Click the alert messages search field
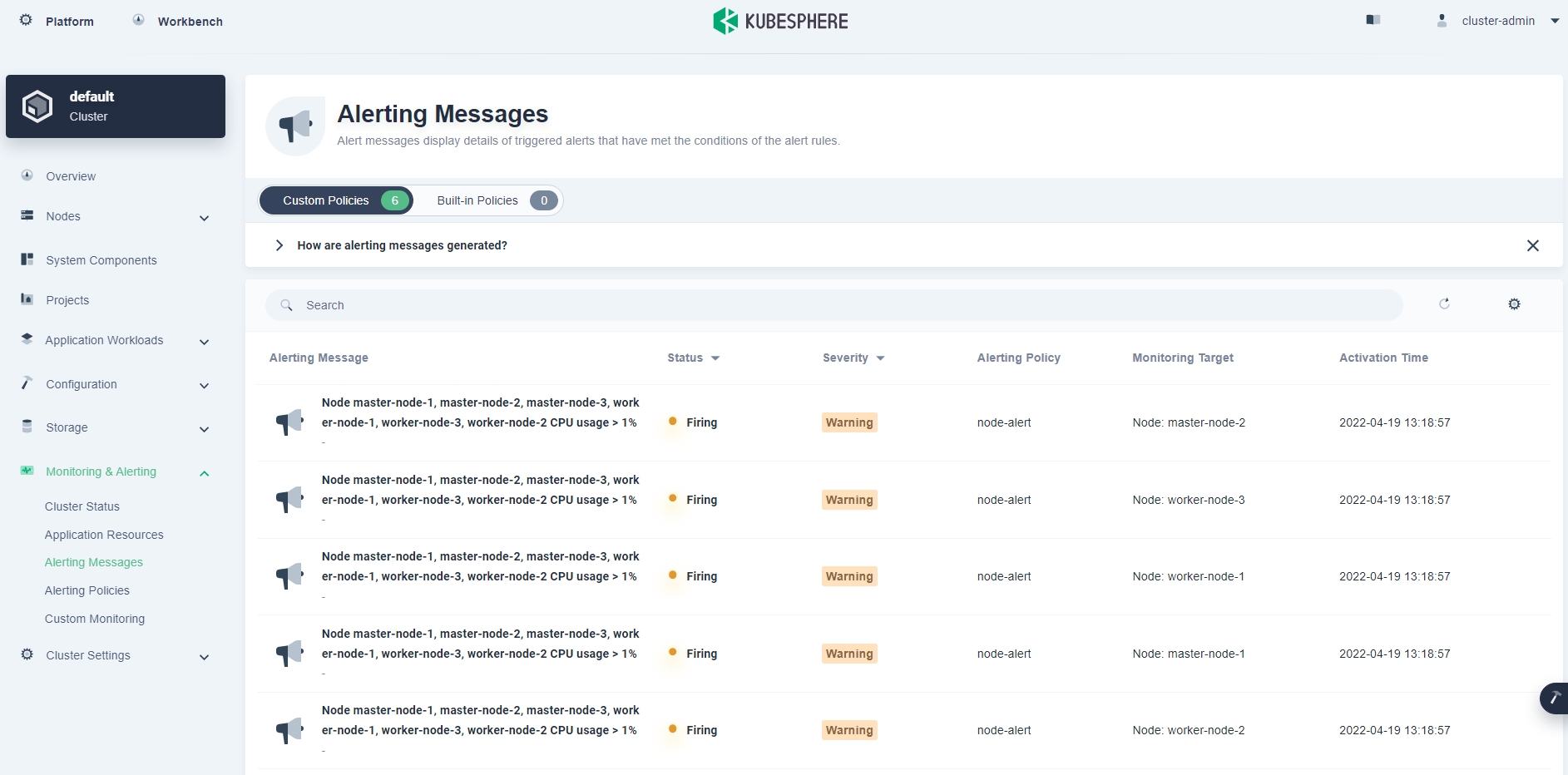The width and height of the screenshot is (1568, 775). pyautogui.click(x=832, y=305)
